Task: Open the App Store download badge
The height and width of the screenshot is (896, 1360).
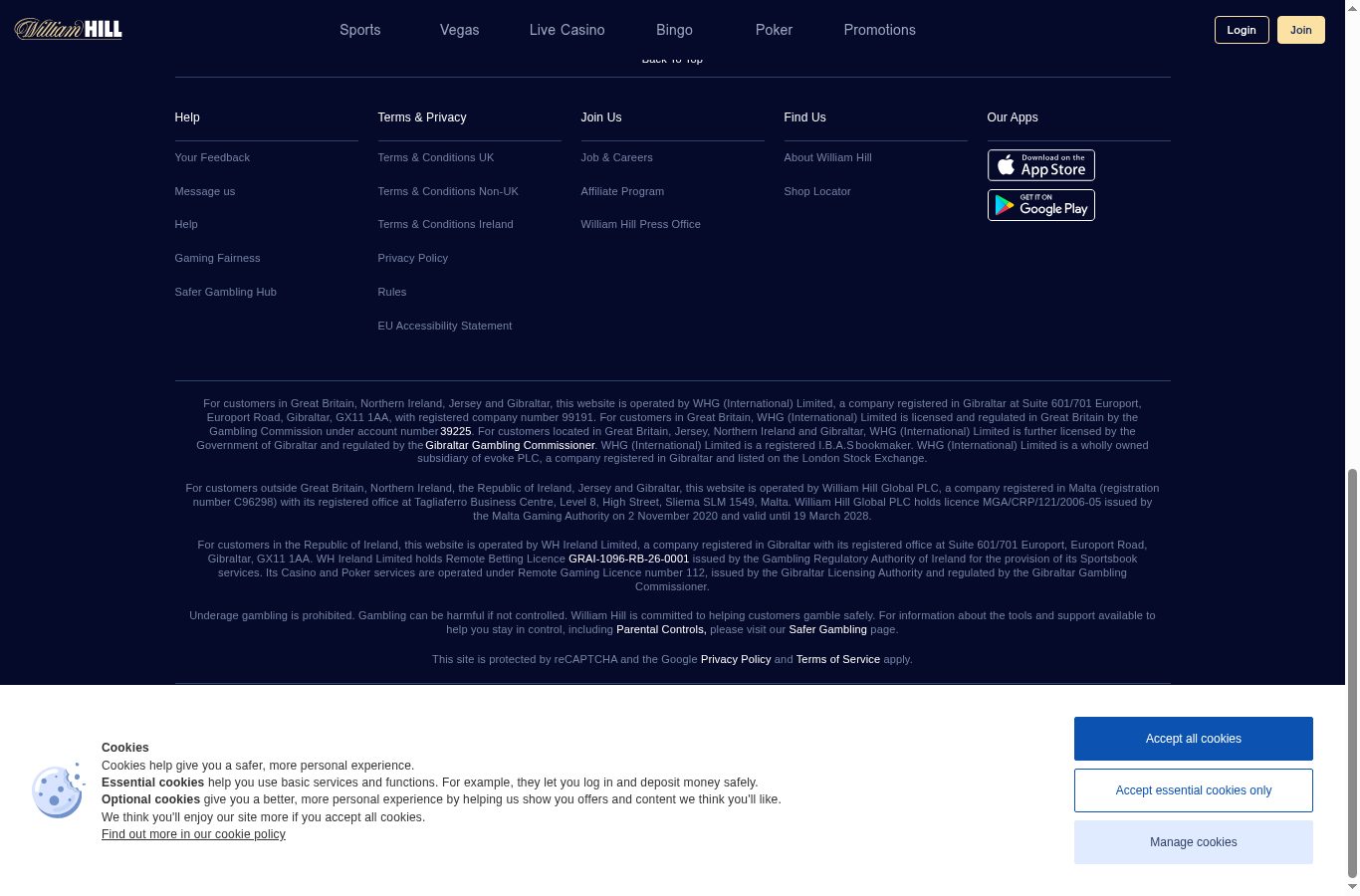Action: pyautogui.click(x=1040, y=165)
